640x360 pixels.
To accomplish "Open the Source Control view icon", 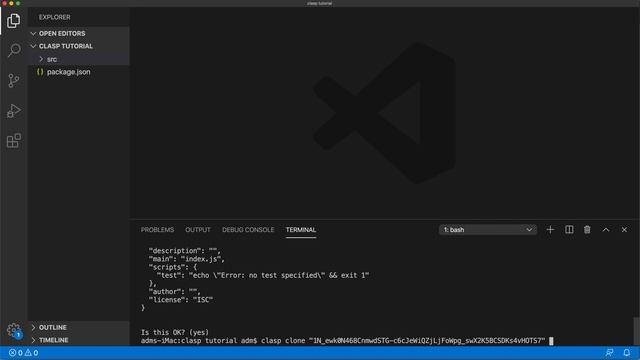I will pyautogui.click(x=13, y=80).
